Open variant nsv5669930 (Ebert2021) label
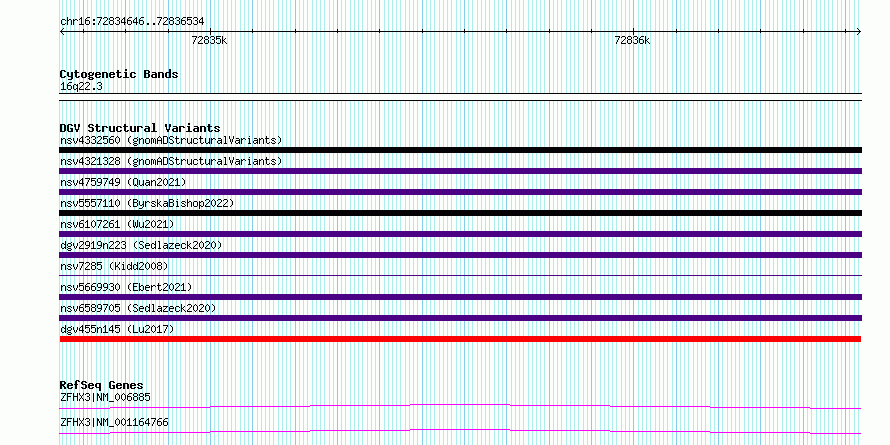The image size is (890, 445). coord(126,287)
